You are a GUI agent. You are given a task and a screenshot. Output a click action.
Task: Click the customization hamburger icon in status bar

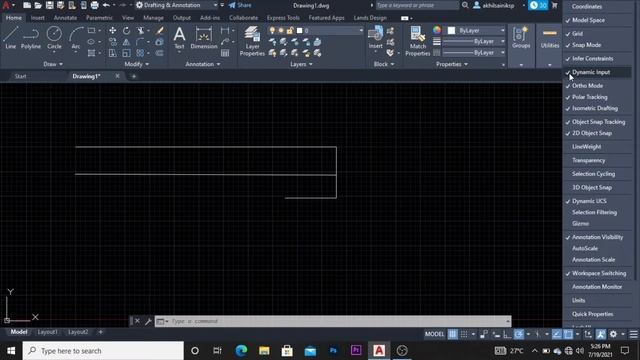(x=633, y=334)
